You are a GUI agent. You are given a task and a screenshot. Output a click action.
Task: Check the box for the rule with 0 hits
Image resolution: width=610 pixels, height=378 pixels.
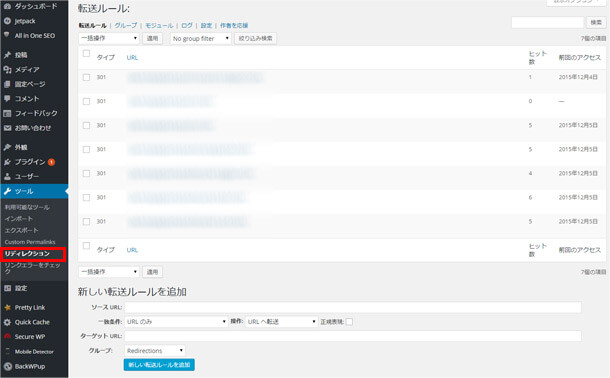coord(86,101)
